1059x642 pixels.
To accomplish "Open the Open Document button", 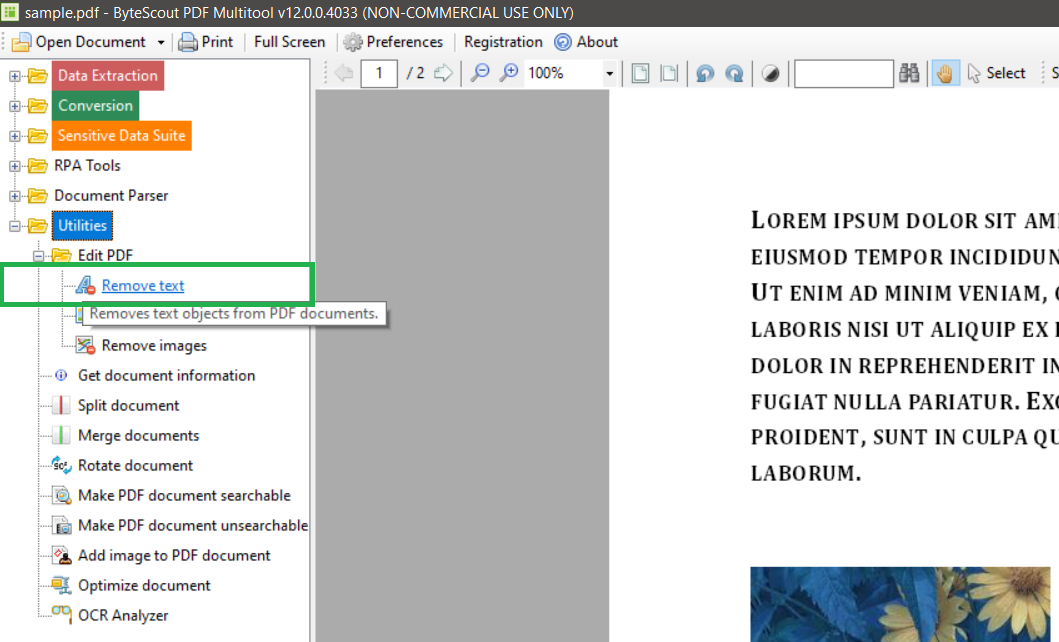I will 79,42.
